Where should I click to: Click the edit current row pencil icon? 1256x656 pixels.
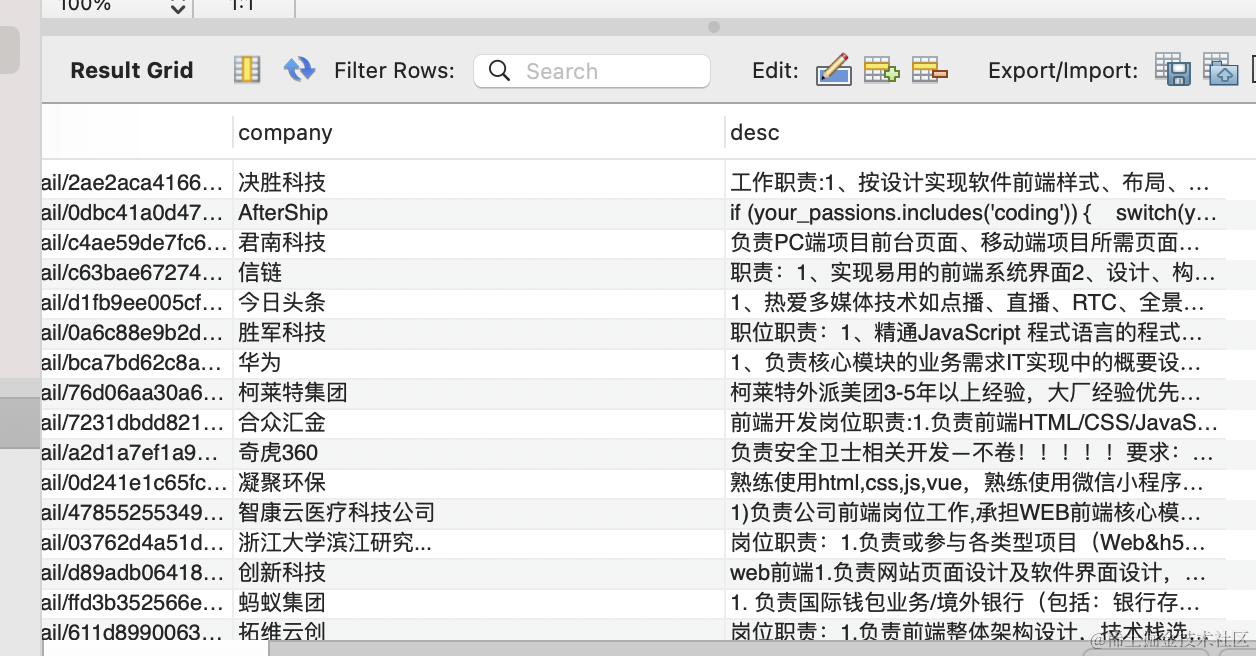pyautogui.click(x=833, y=70)
